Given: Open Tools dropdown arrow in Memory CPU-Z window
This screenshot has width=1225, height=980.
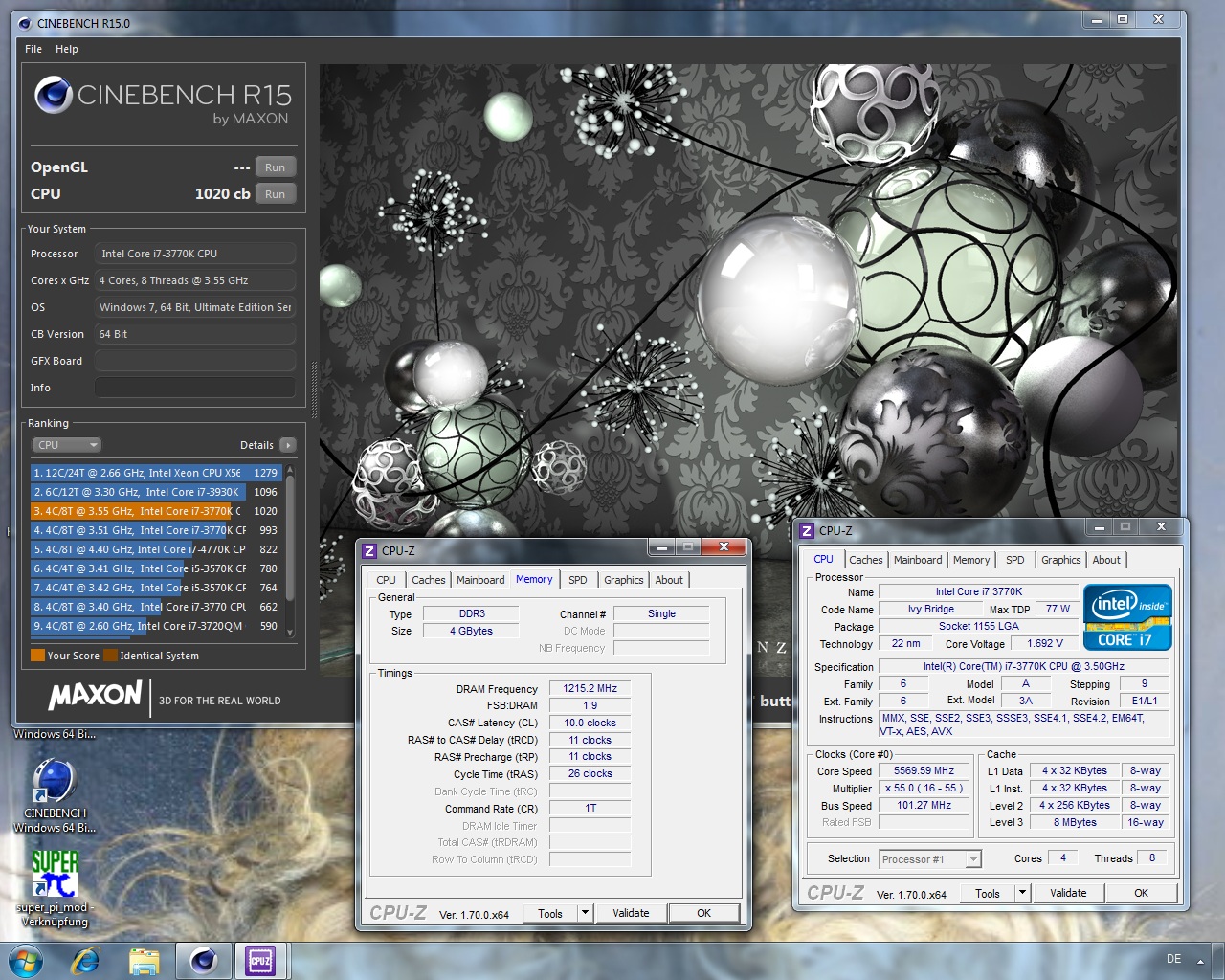Looking at the screenshot, I should coord(585,913).
